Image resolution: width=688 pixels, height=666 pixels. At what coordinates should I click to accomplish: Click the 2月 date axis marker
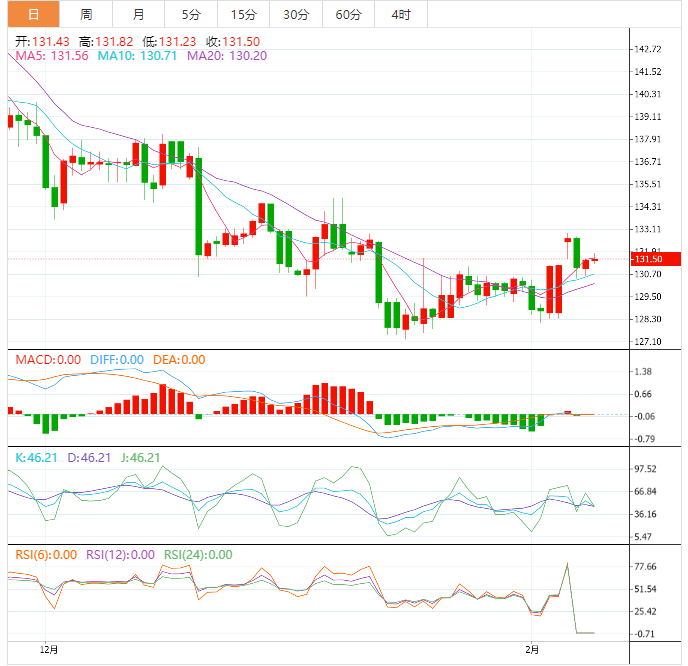(532, 649)
